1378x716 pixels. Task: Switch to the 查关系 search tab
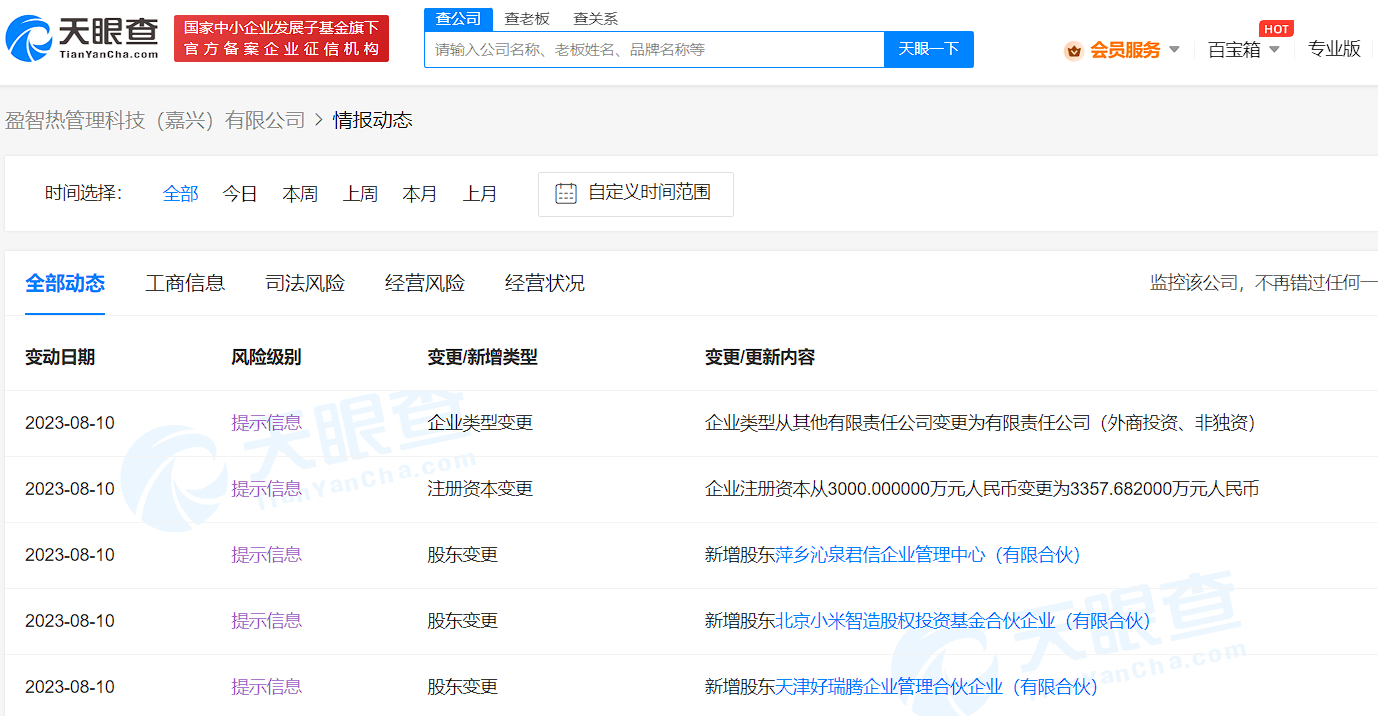click(x=595, y=19)
